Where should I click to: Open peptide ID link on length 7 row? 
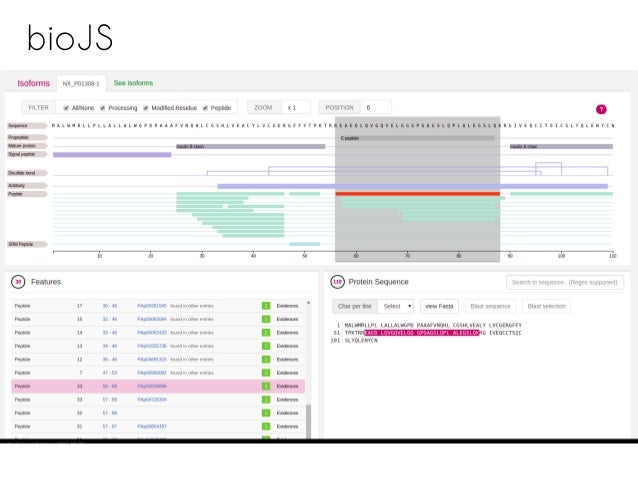point(152,373)
